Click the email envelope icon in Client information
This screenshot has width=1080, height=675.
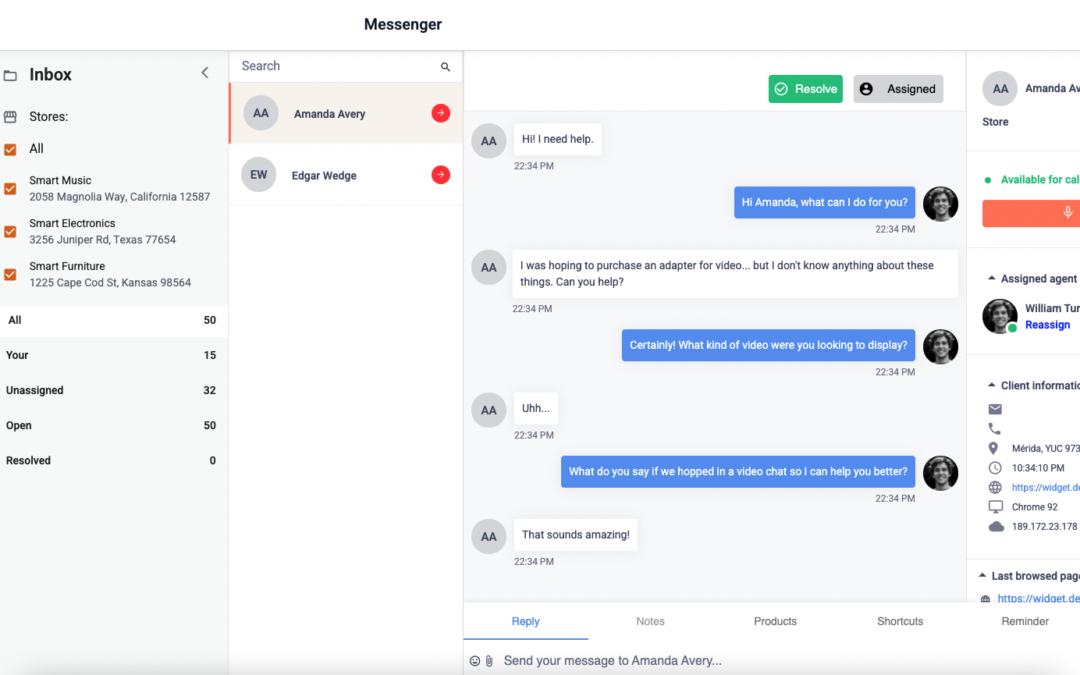(x=995, y=409)
